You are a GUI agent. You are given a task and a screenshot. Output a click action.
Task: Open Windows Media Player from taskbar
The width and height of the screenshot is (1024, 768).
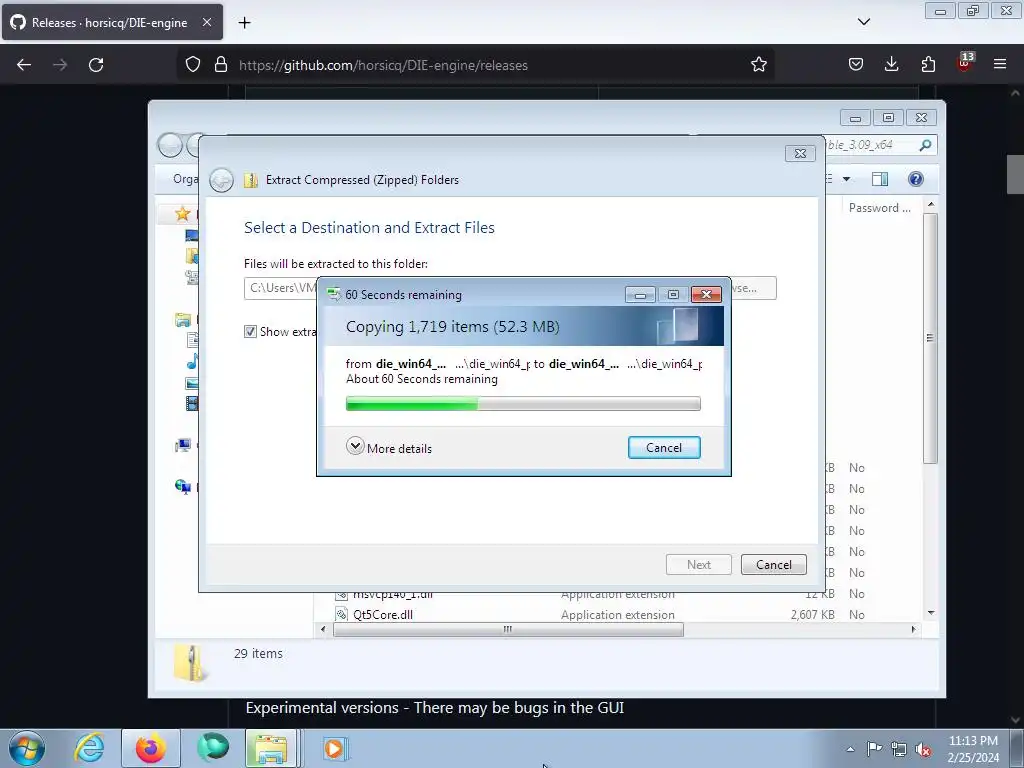point(334,748)
